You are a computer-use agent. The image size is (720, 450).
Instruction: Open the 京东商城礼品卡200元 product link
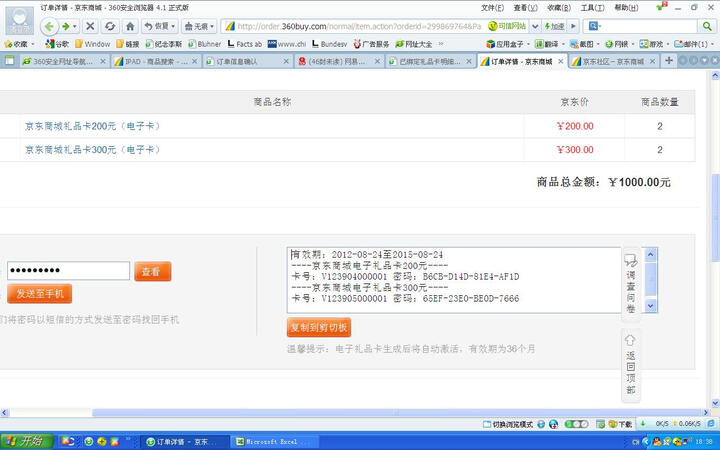(92, 126)
